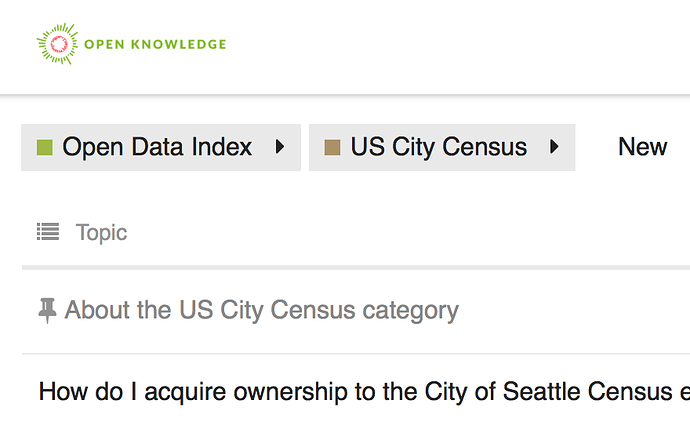Click the word "Index" in the category dropdown
Viewport: 690px width, 421px height.
point(223,148)
